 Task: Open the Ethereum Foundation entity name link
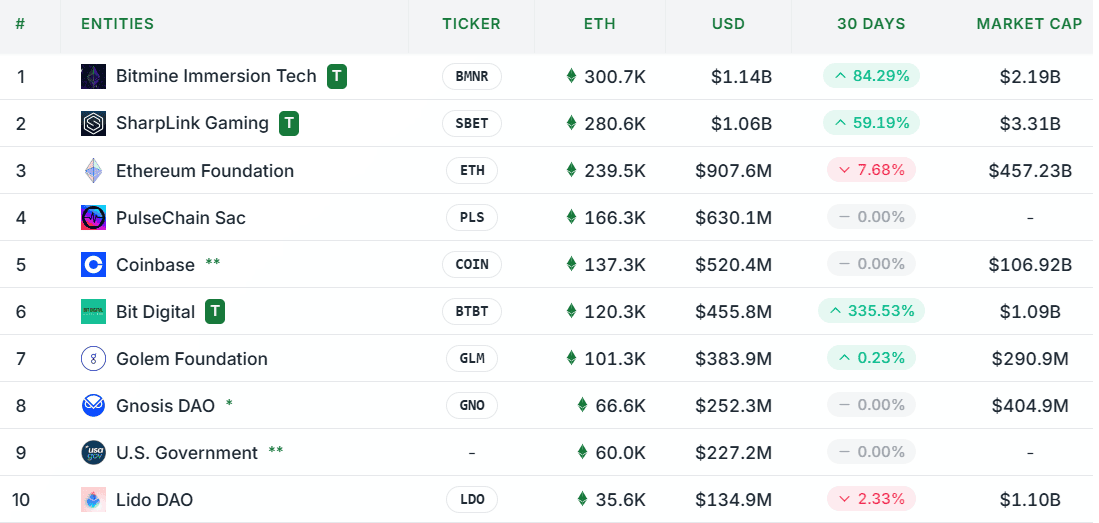coord(205,171)
